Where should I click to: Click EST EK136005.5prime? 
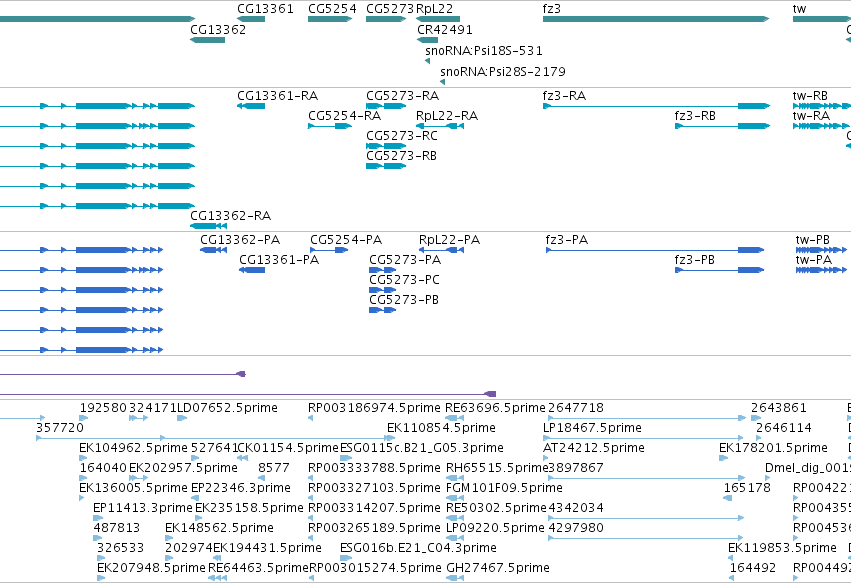pyautogui.click(x=134, y=488)
